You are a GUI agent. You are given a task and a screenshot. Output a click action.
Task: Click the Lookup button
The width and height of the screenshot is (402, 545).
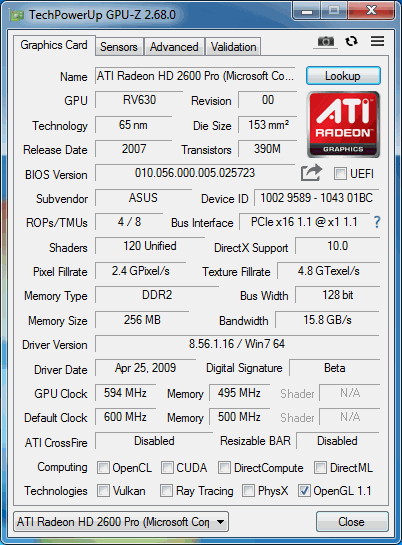pyautogui.click(x=343, y=76)
